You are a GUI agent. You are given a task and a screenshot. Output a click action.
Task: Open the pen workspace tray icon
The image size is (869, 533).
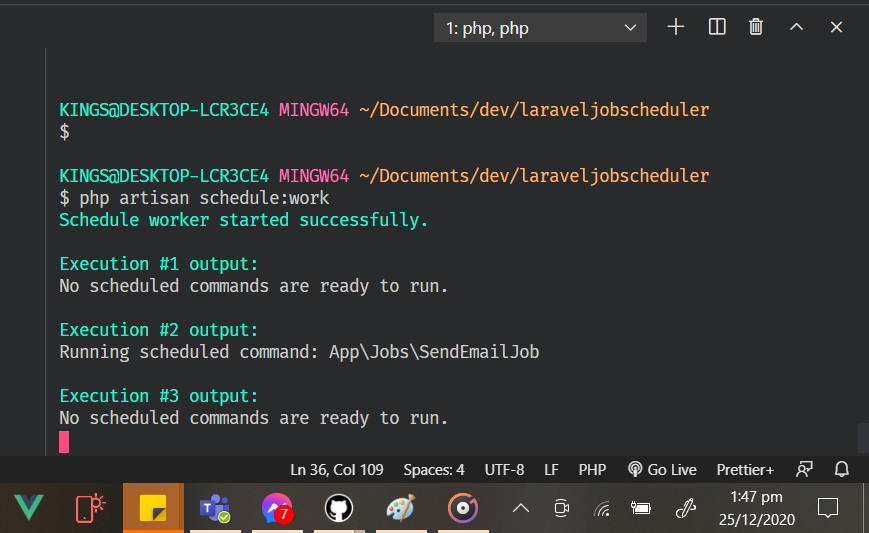click(x=686, y=508)
